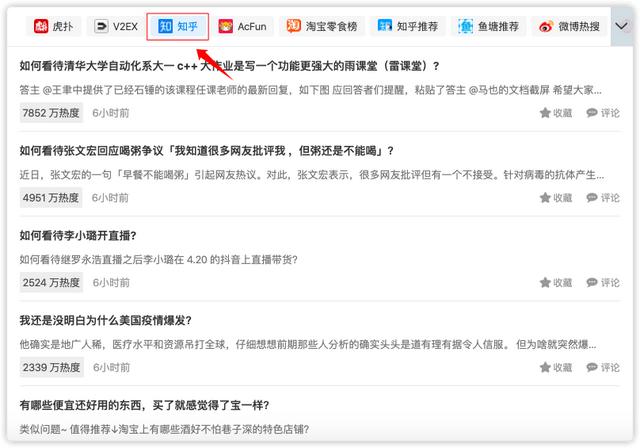Click the 知乎推荐 logo icon

384,26
